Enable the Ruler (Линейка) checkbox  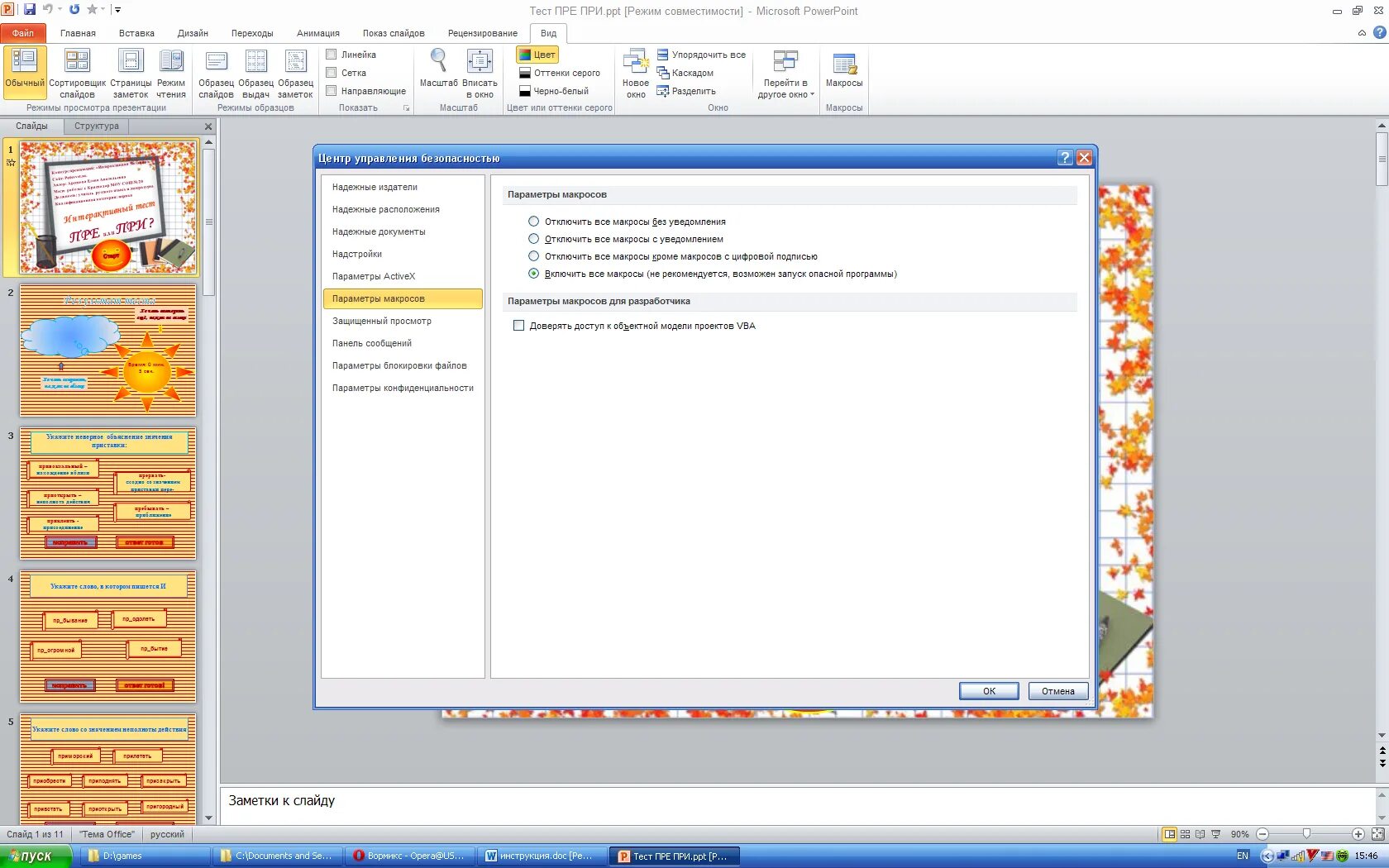[x=332, y=55]
